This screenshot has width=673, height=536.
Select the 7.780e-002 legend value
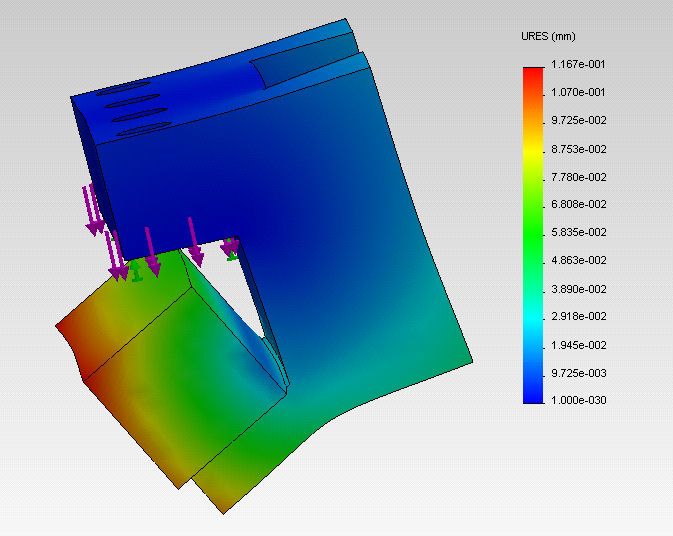click(579, 177)
